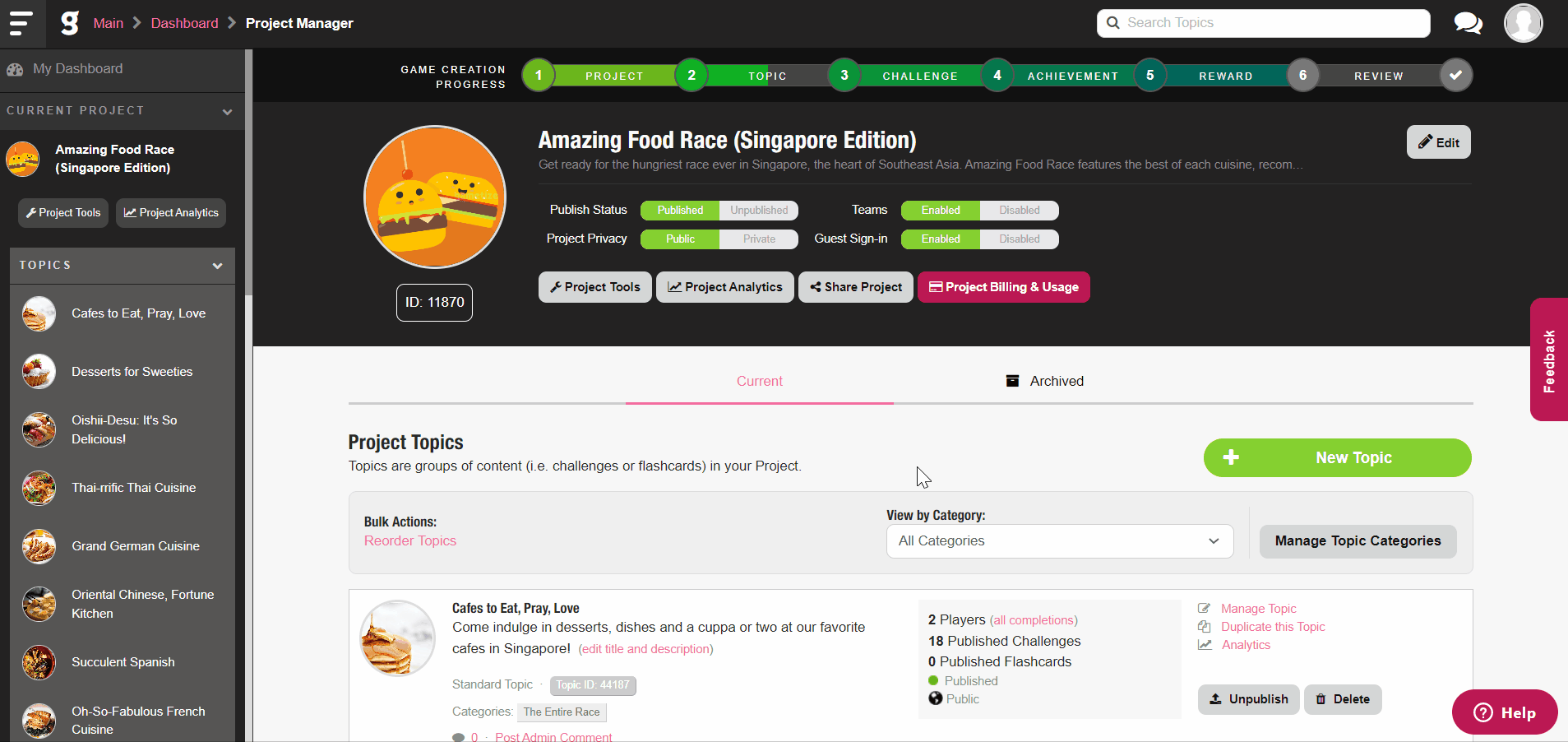The width and height of the screenshot is (1568, 742).
Task: Set Publish Status to Unpublished
Action: 759,211
